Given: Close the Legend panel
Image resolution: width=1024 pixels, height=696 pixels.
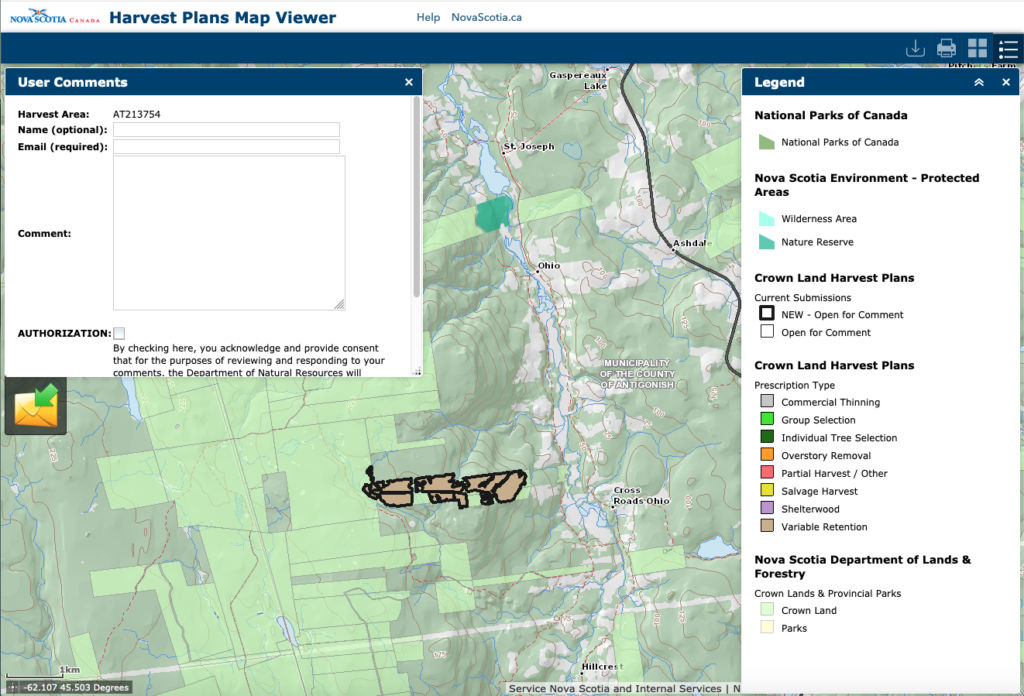Looking at the screenshot, I should [1006, 83].
